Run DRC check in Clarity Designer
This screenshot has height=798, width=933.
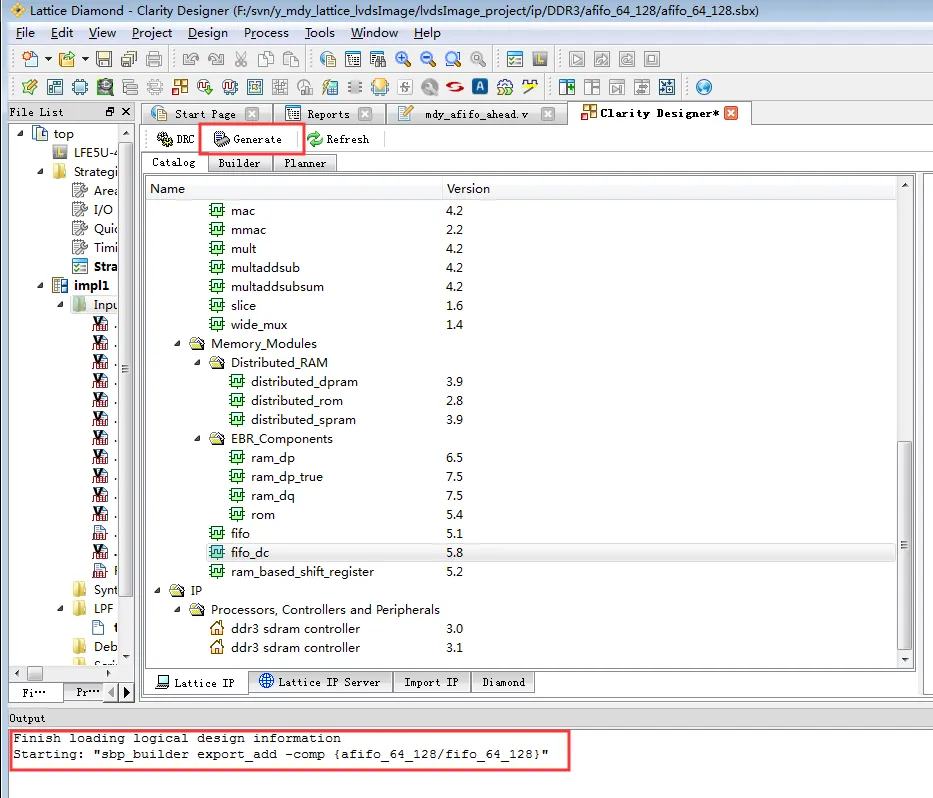176,139
